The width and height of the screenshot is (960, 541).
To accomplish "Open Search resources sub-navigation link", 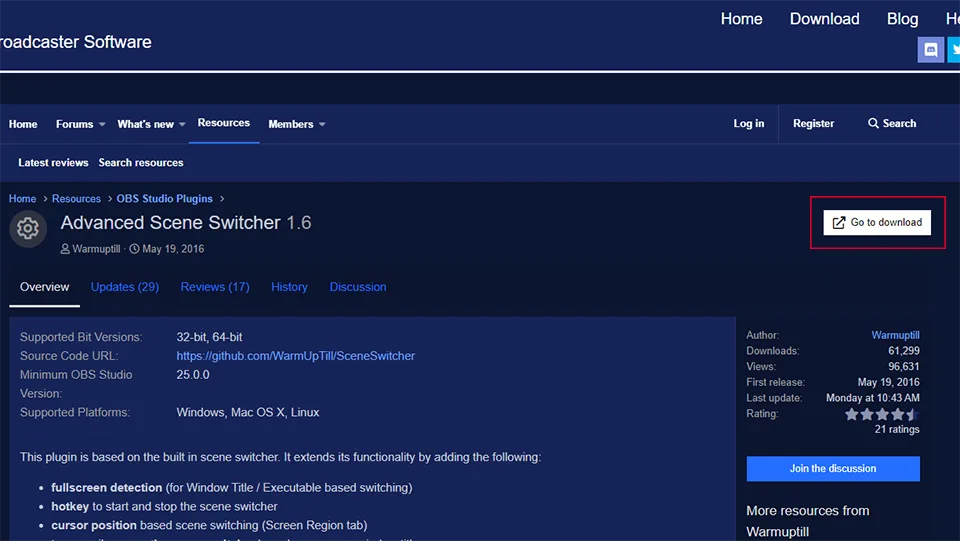I will tap(141, 163).
